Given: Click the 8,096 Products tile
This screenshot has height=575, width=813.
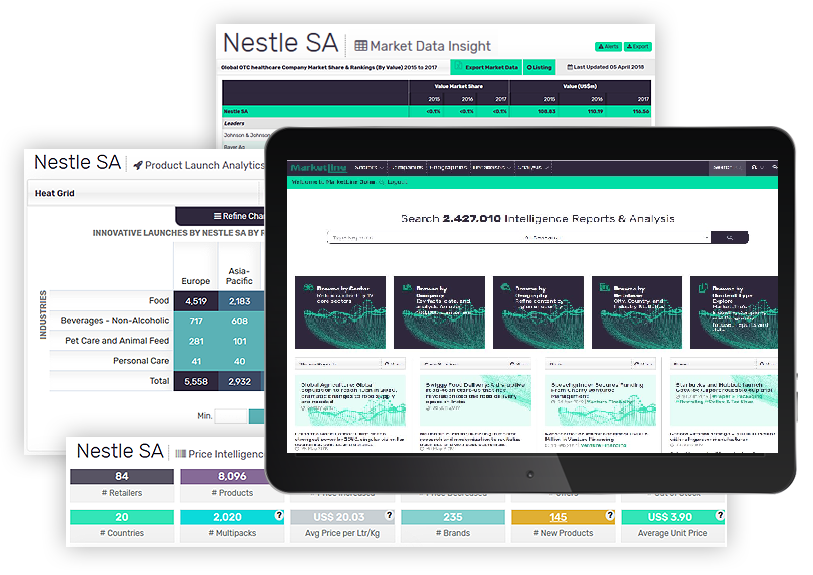Looking at the screenshot, I should point(224,485).
